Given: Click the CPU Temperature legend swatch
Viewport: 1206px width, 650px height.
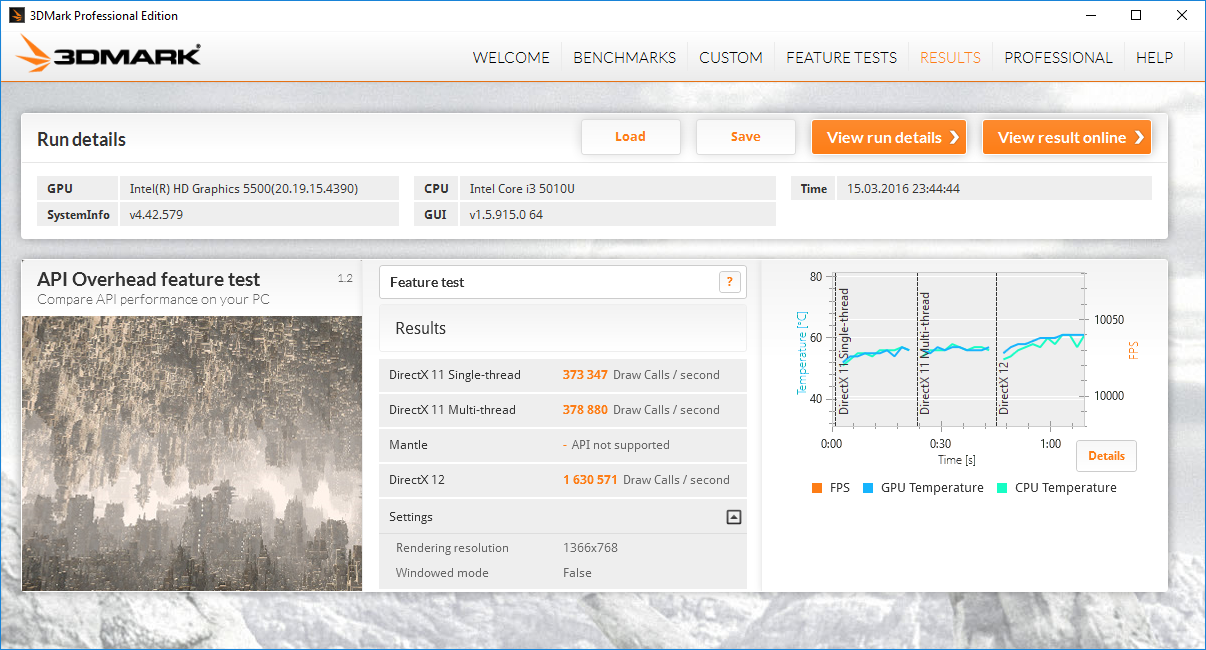Looking at the screenshot, I should 1001,488.
